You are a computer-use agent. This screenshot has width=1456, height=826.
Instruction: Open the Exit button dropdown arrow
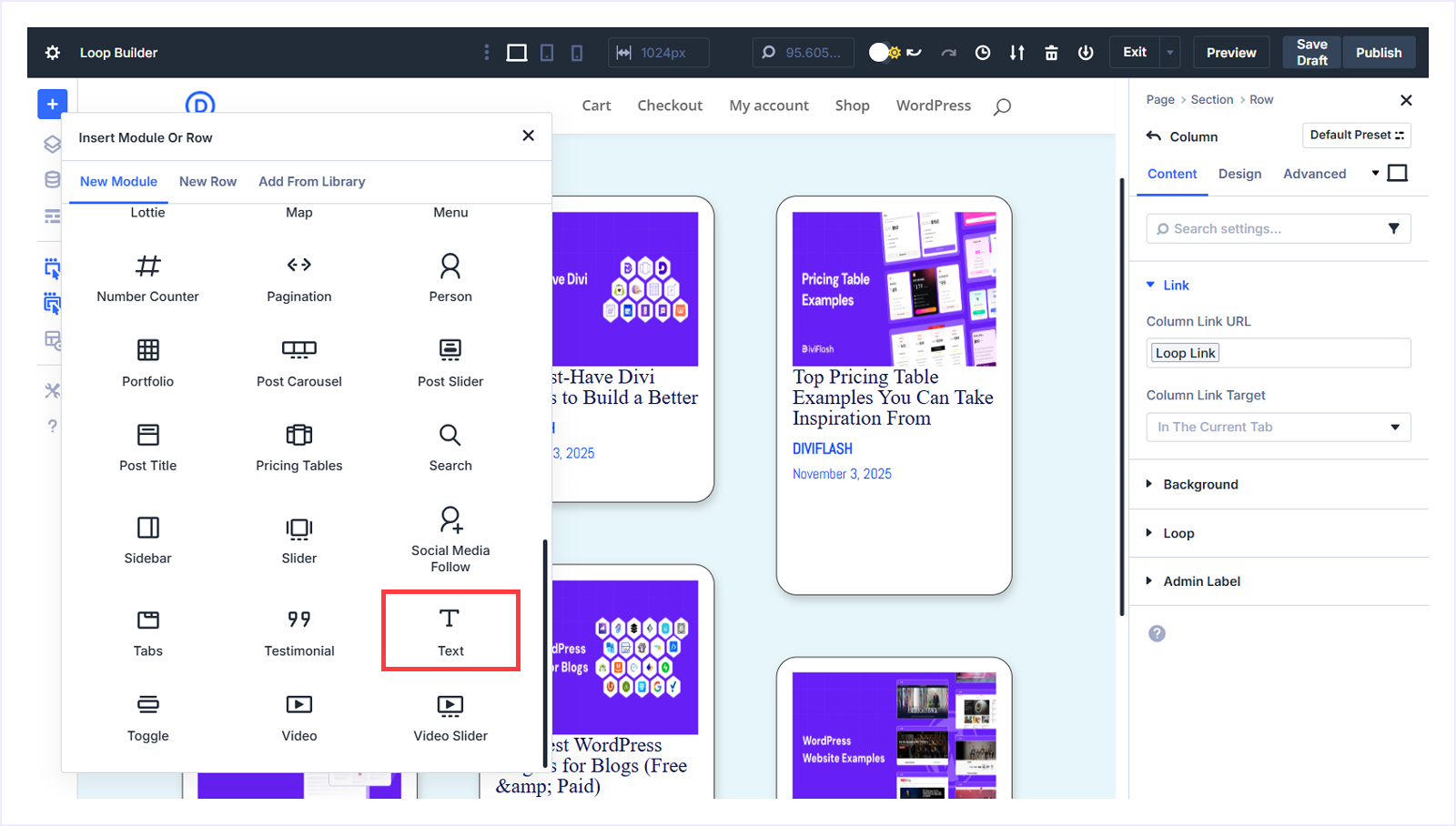tap(1169, 52)
